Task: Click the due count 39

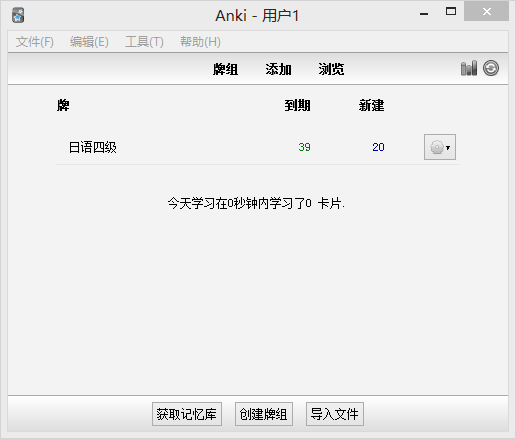Action: tap(304, 147)
